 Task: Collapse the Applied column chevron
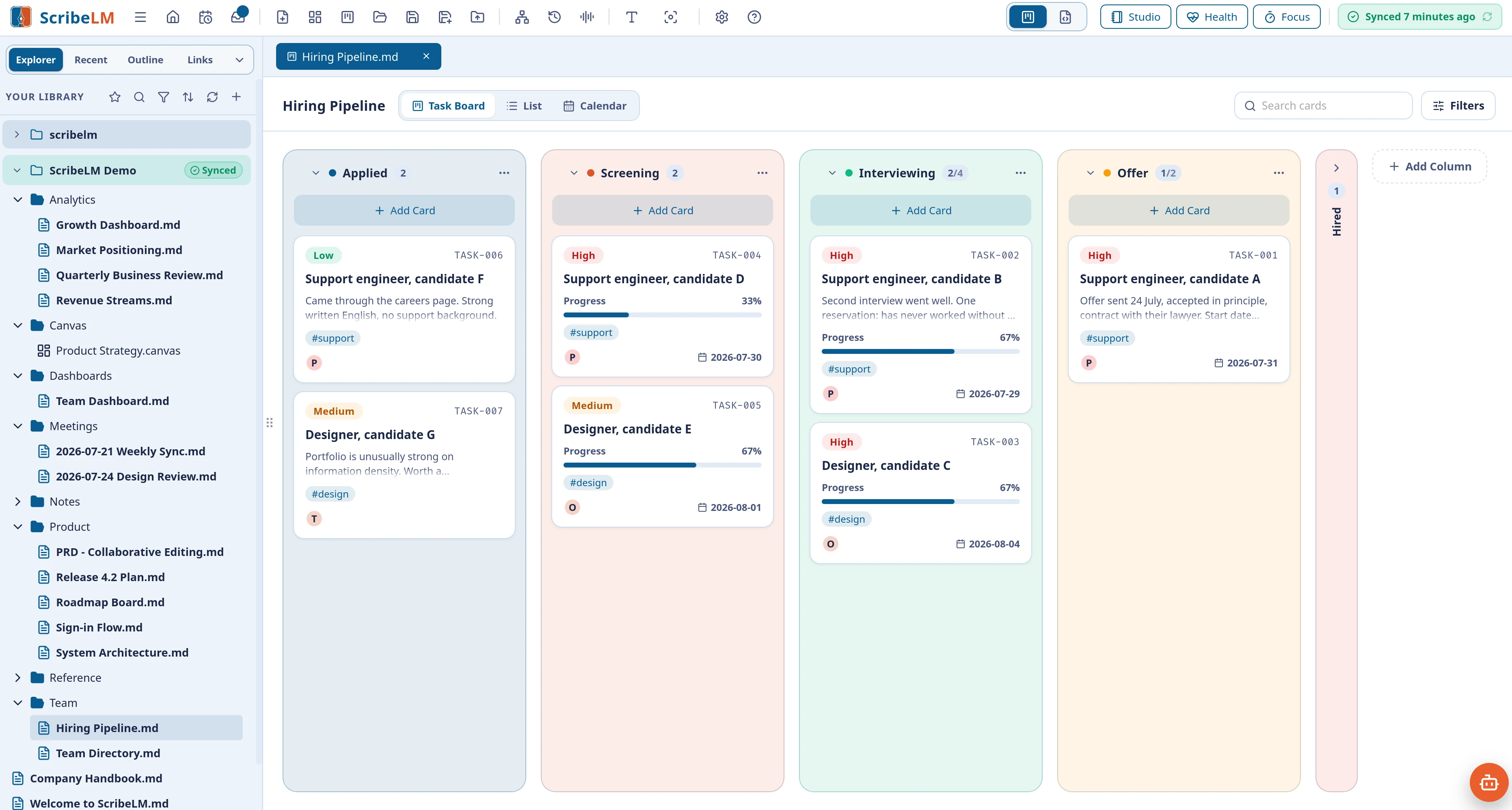click(316, 173)
